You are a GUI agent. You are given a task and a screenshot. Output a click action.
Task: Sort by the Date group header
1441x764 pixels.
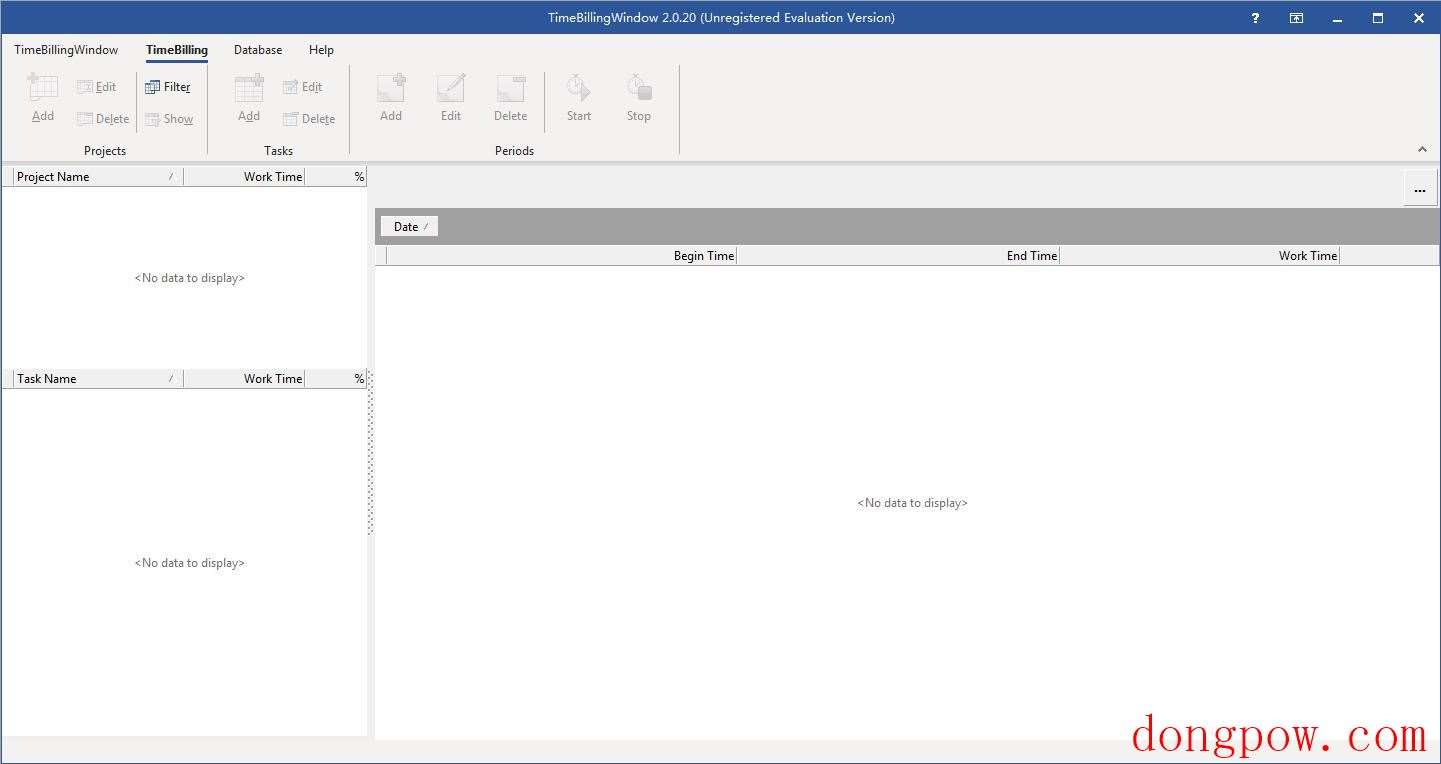[x=409, y=227]
